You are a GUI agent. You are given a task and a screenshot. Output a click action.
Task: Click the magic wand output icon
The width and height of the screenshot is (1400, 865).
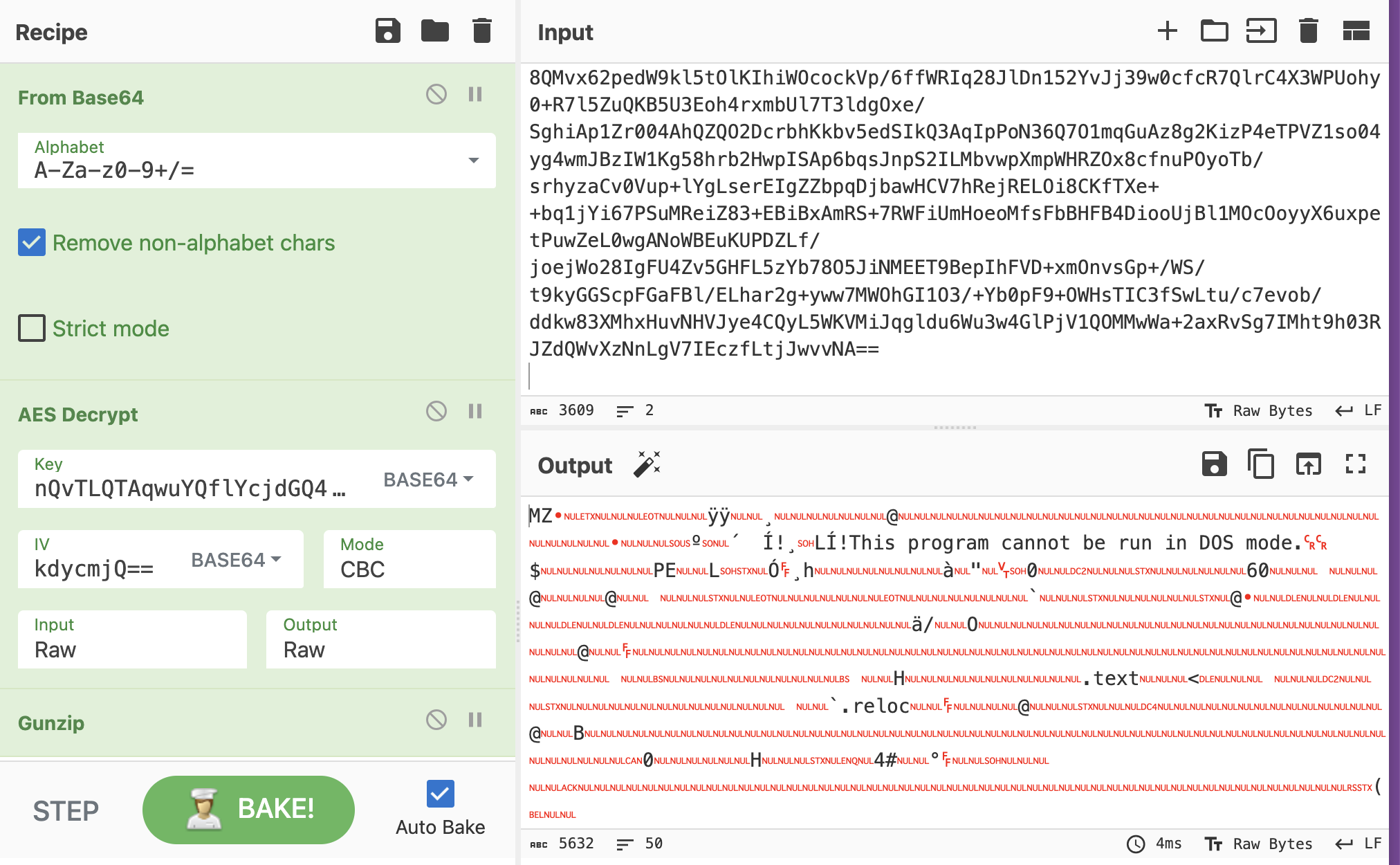pyautogui.click(x=647, y=464)
